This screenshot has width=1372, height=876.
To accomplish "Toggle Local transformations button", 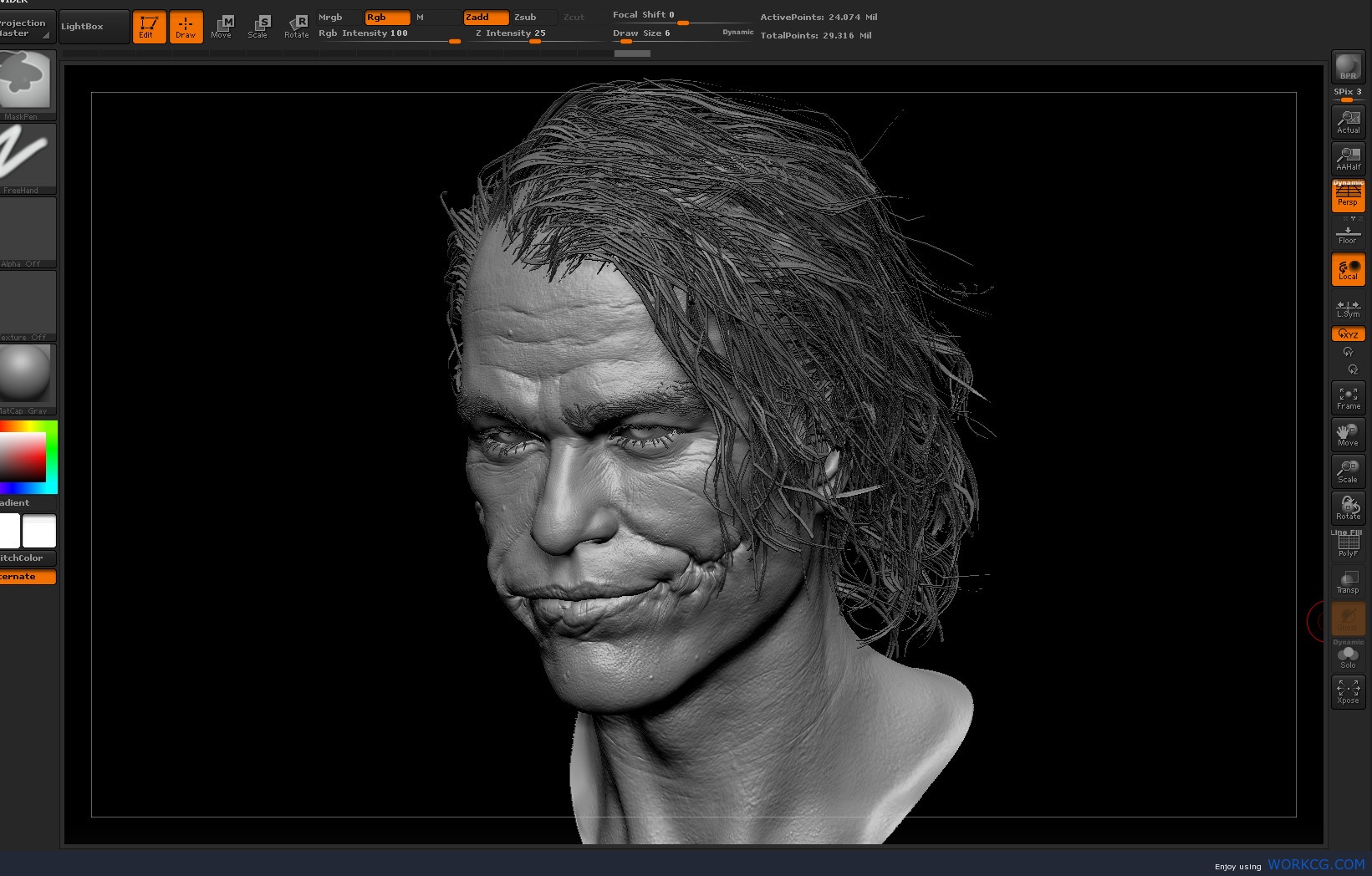I will point(1348,269).
